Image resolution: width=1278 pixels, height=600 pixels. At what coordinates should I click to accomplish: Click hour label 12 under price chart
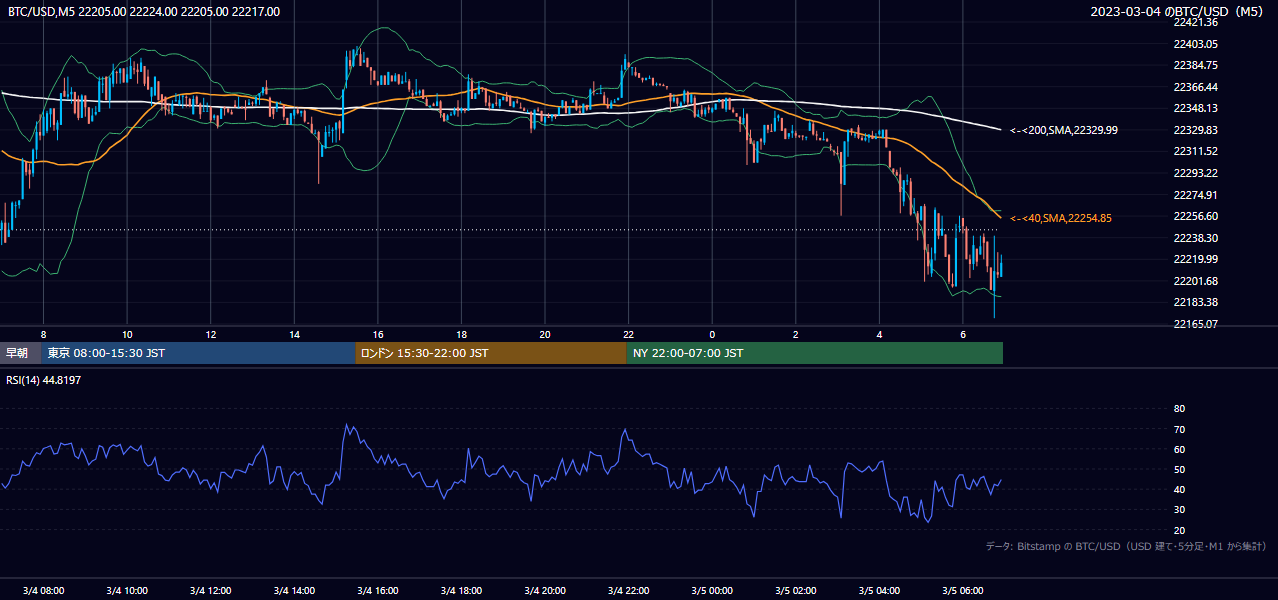click(x=210, y=334)
